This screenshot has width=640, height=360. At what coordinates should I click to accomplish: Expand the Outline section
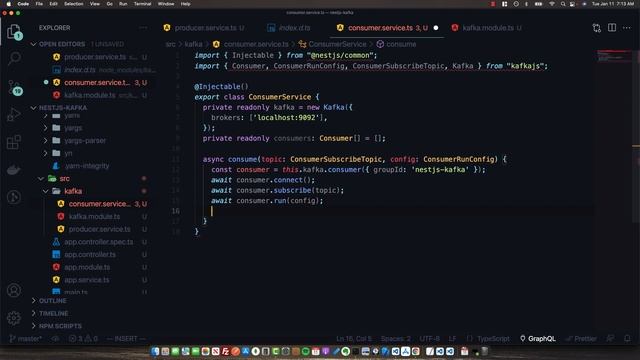pyautogui.click(x=53, y=300)
